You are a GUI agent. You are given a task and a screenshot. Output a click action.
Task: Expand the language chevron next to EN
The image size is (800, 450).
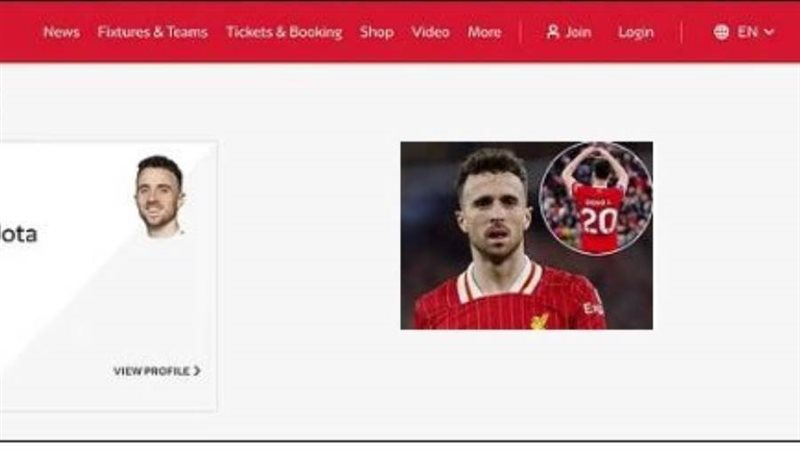(769, 33)
